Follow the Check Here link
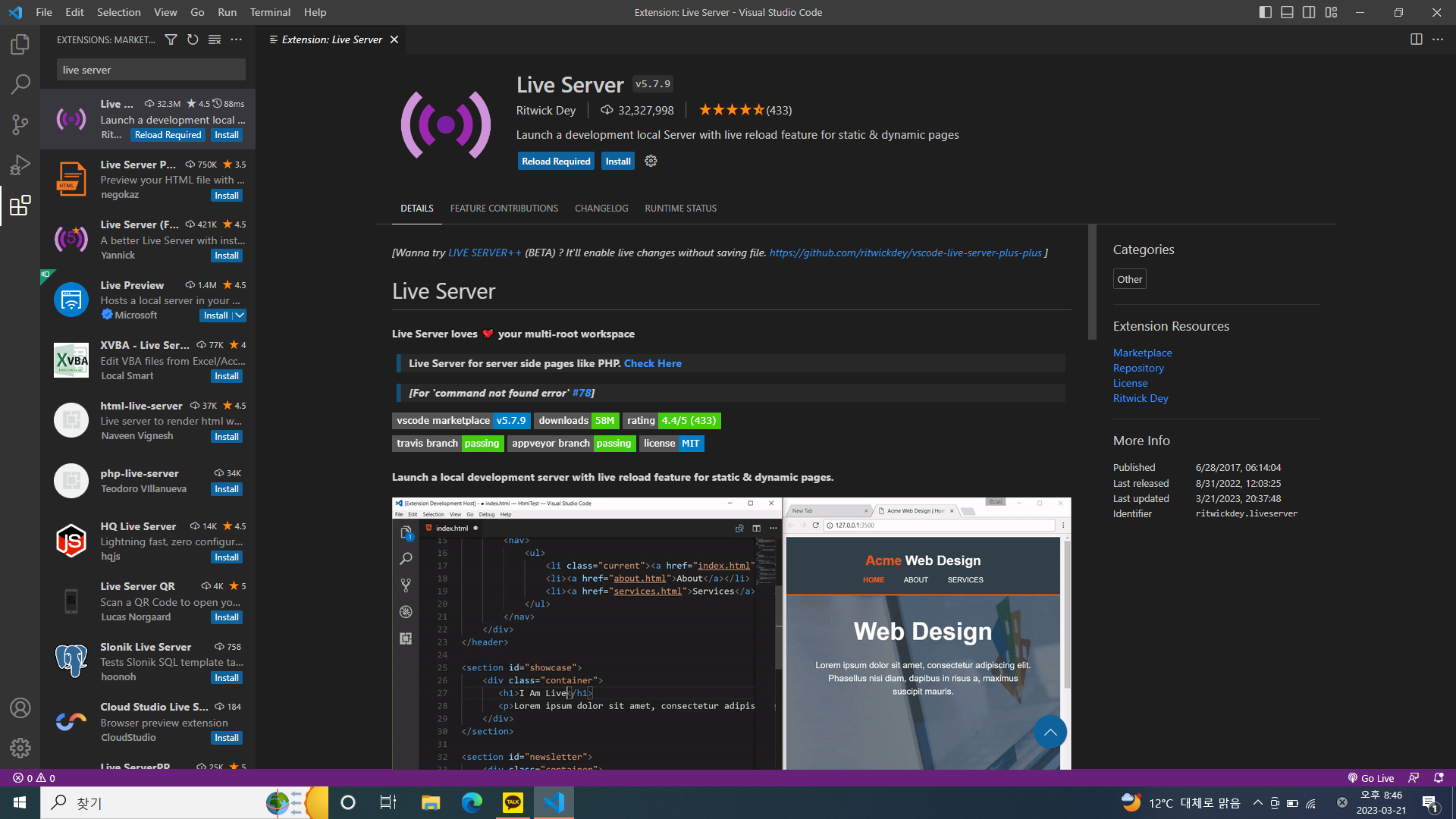 (653, 363)
